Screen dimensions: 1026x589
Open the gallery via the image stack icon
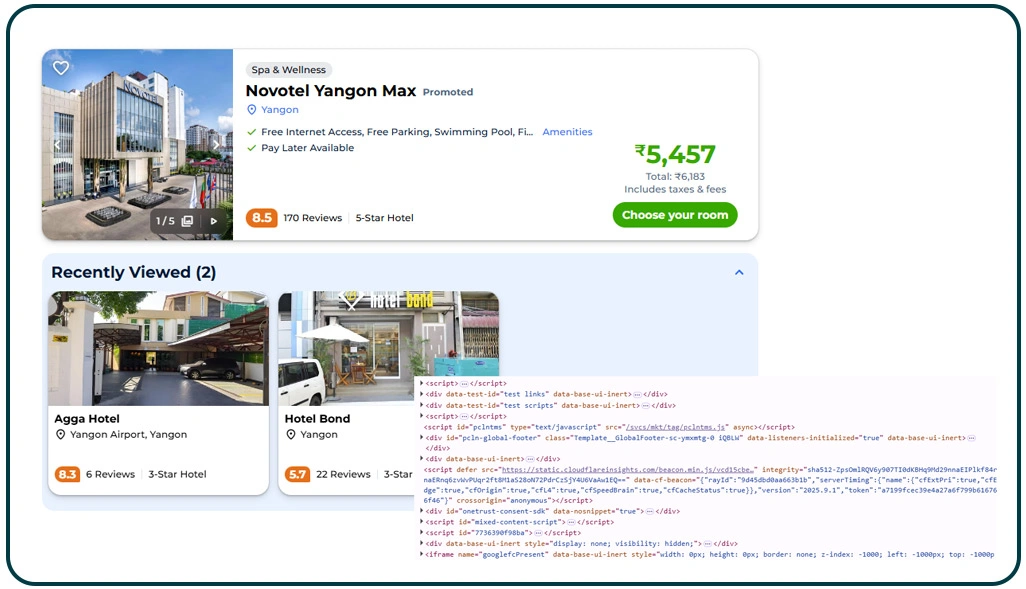coord(189,220)
